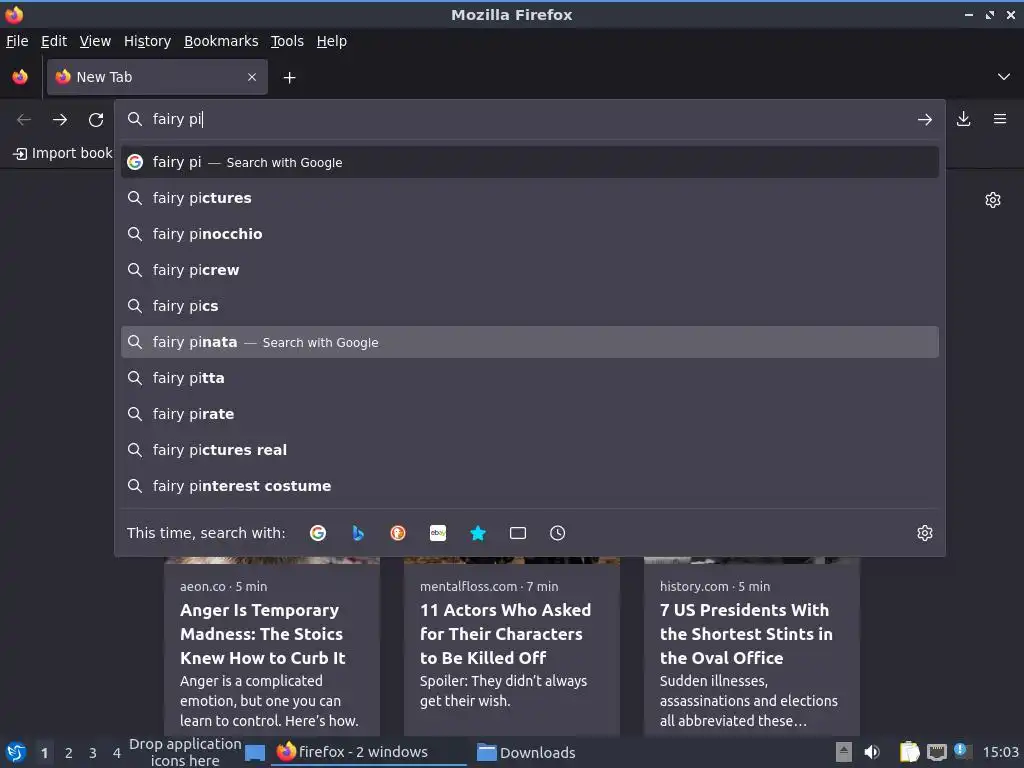Click in the address bar text field

click(529, 120)
